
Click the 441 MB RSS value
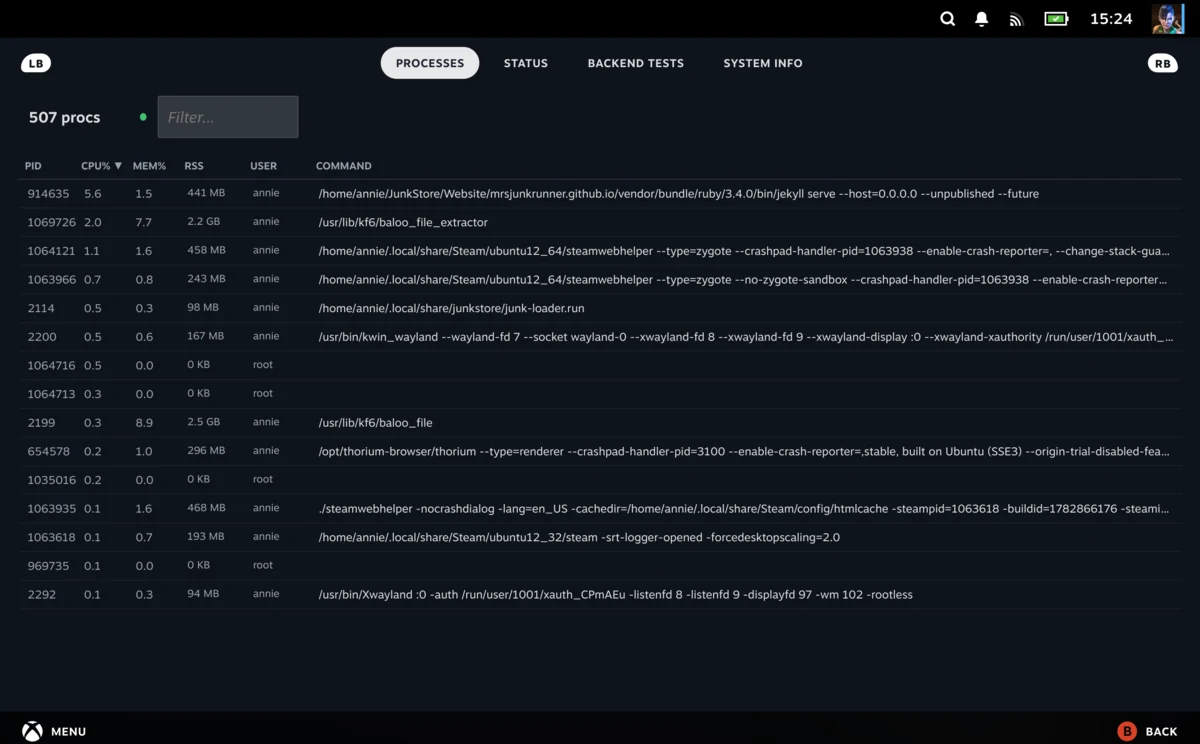pyautogui.click(x=206, y=194)
